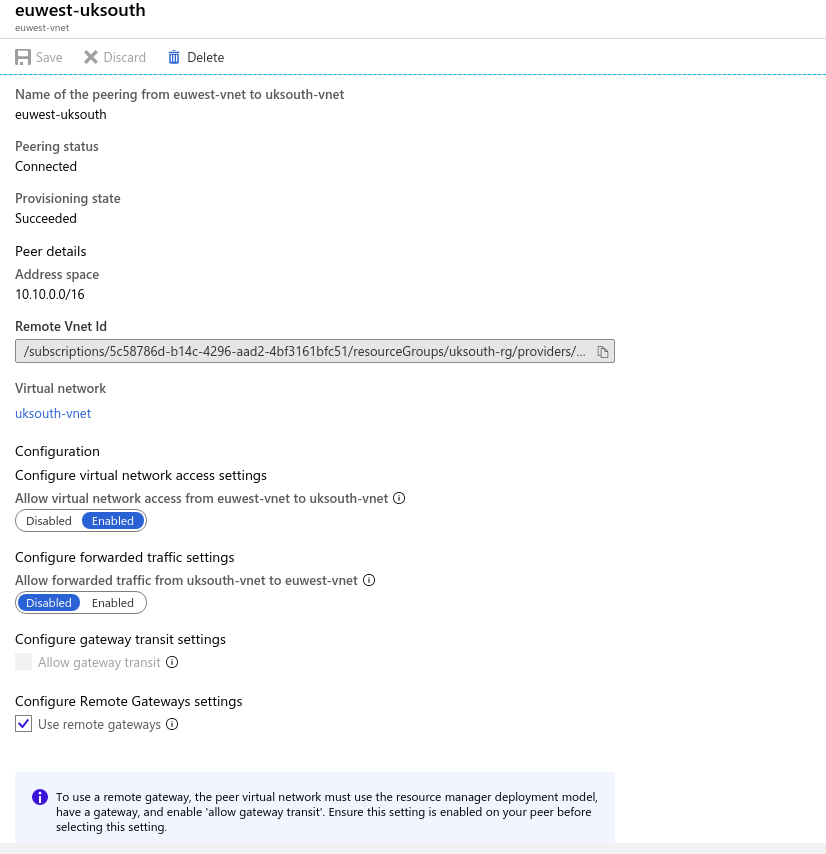This screenshot has height=854, width=826.
Task: Select Enabled for virtual network access
Action: click(x=113, y=521)
